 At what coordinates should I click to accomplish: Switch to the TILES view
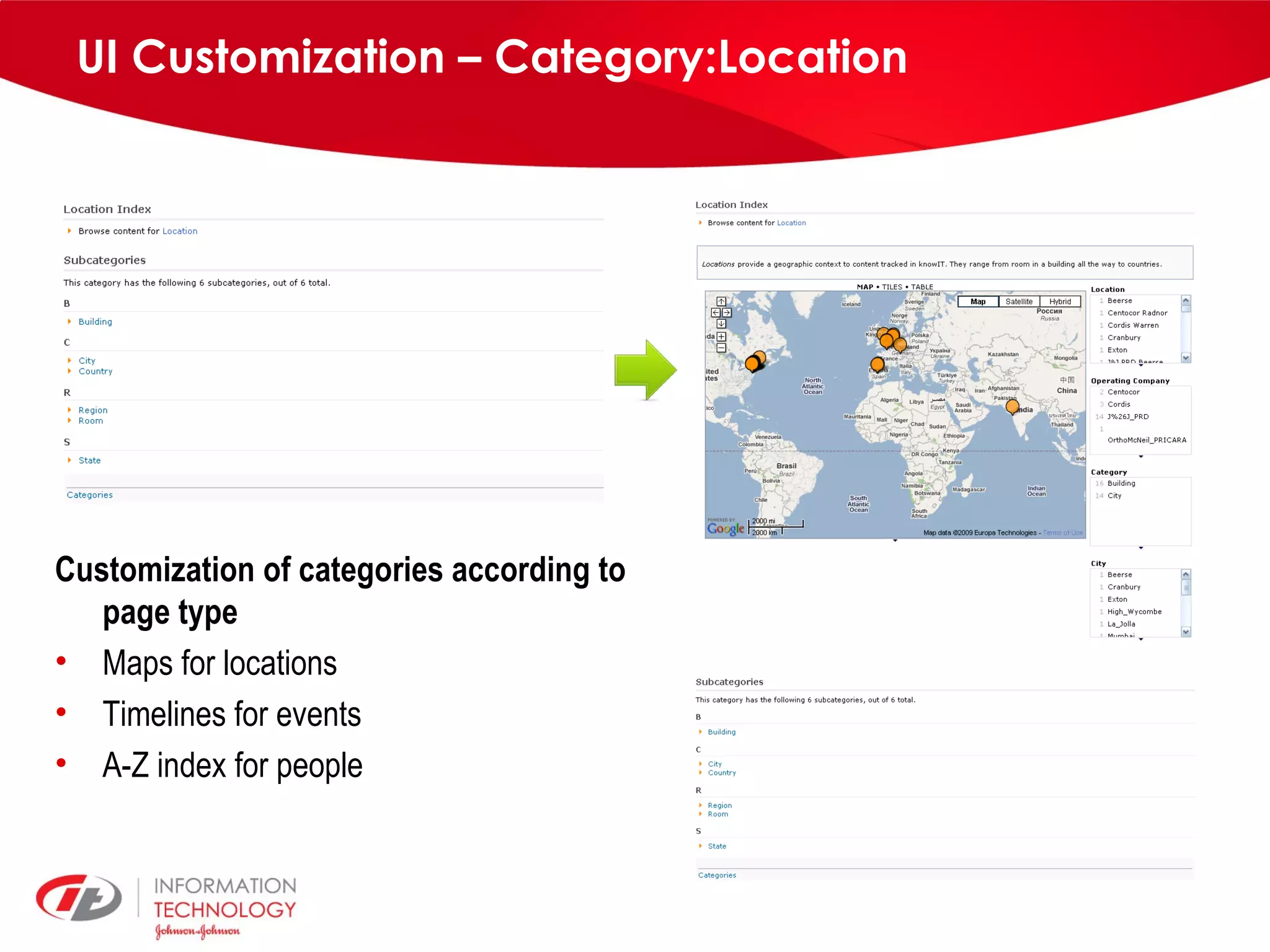pos(892,287)
